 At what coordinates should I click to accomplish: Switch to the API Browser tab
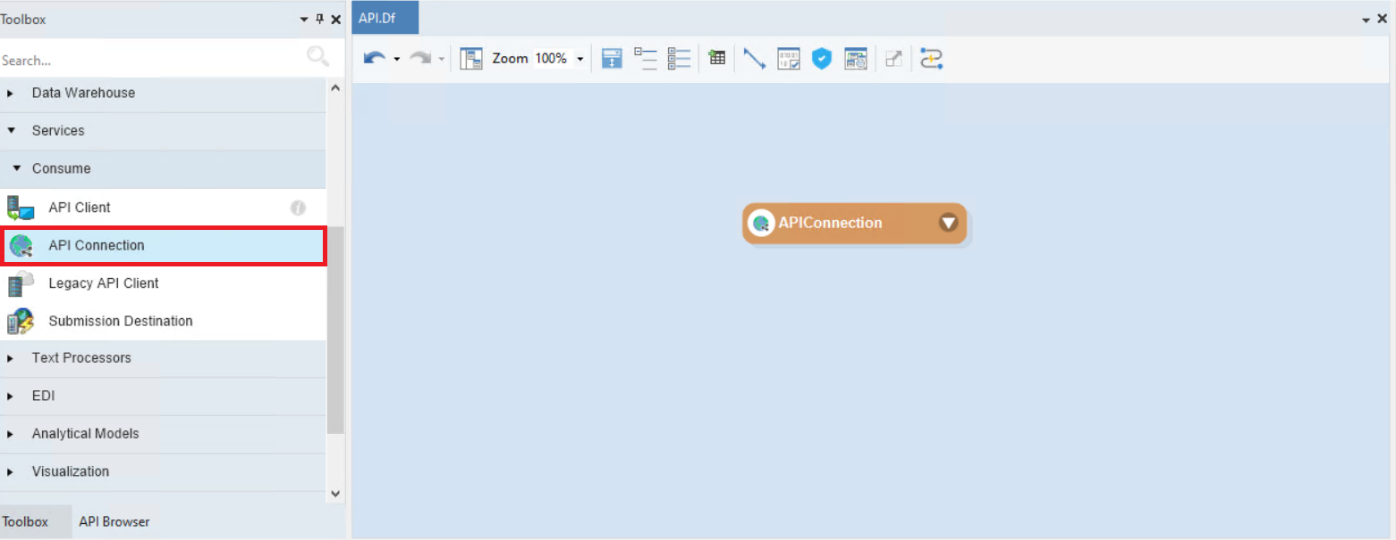click(114, 522)
